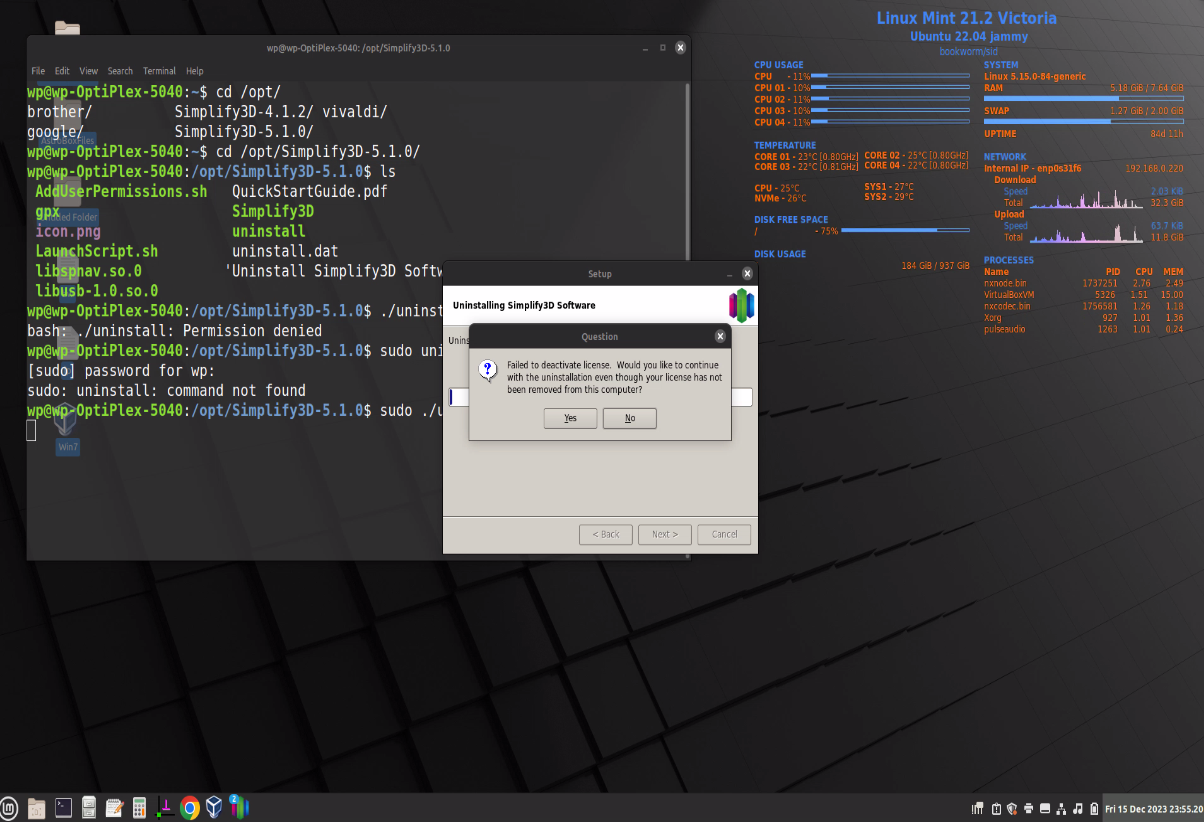
Task: Click uninstall.dat in terminal output
Action: point(285,251)
